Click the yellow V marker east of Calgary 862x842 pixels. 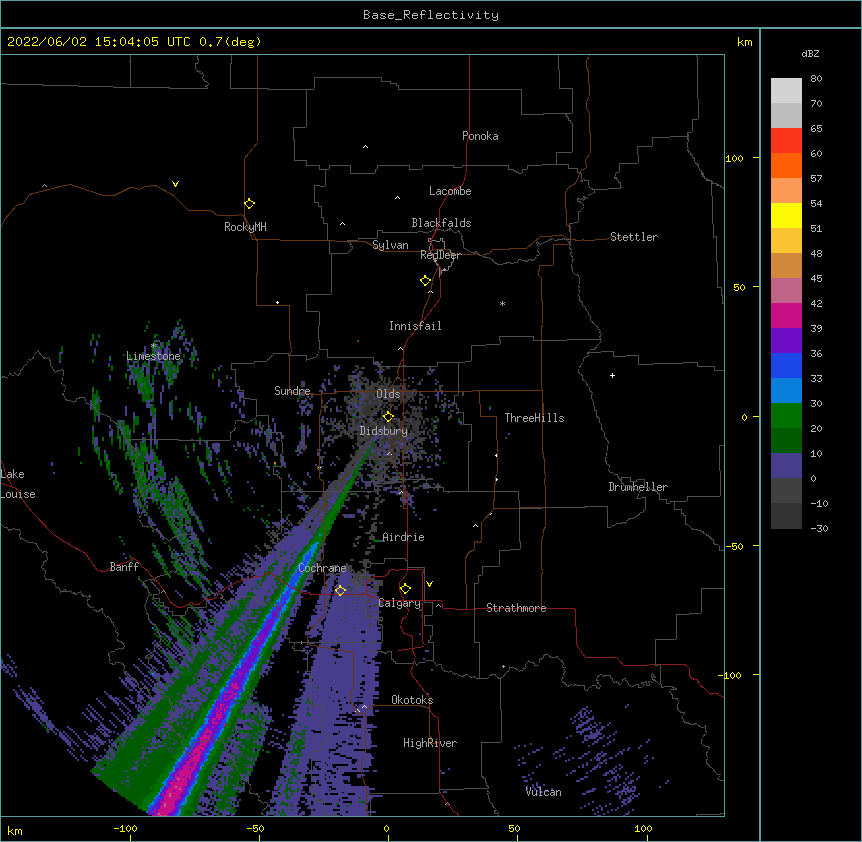pyautogui.click(x=429, y=584)
